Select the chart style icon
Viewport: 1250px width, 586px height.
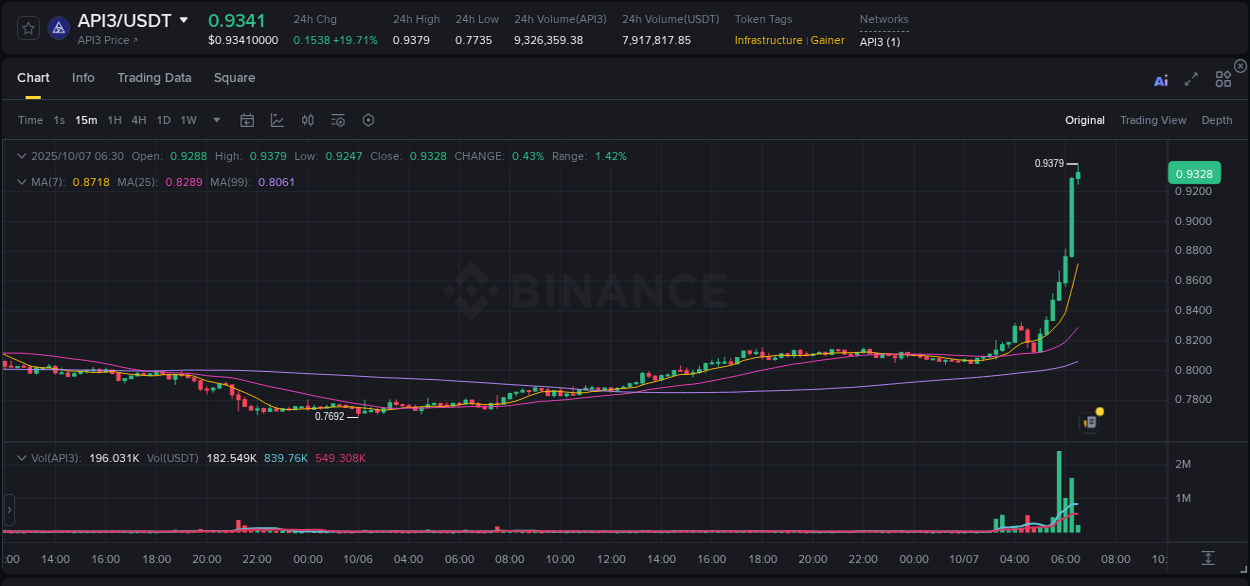pos(277,120)
